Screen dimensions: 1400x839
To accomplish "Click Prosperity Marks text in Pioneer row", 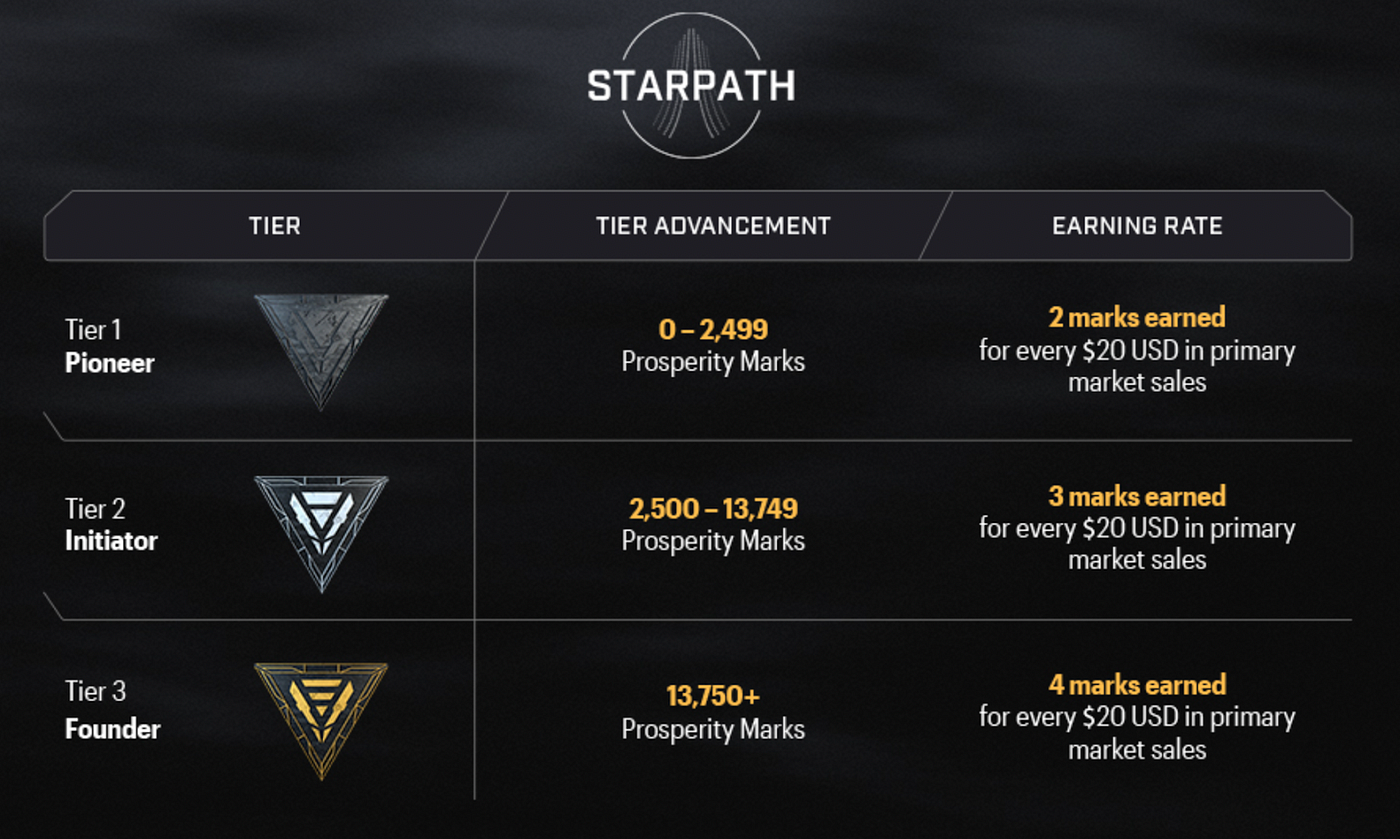I will 713,361.
